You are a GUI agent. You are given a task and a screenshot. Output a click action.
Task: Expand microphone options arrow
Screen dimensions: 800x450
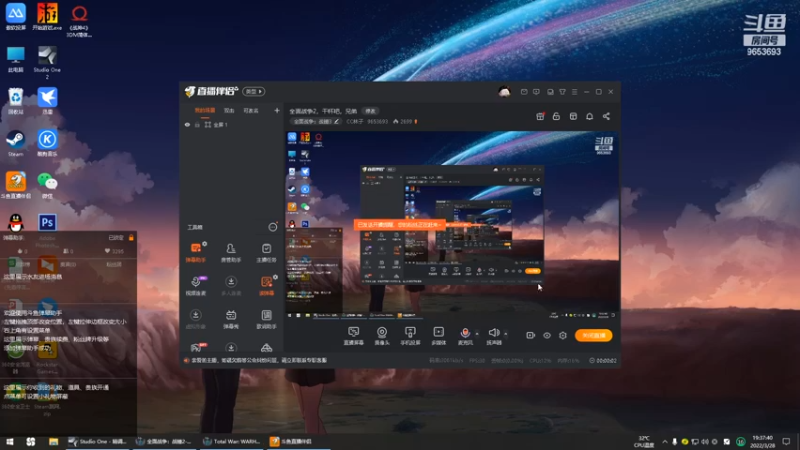tap(477, 334)
